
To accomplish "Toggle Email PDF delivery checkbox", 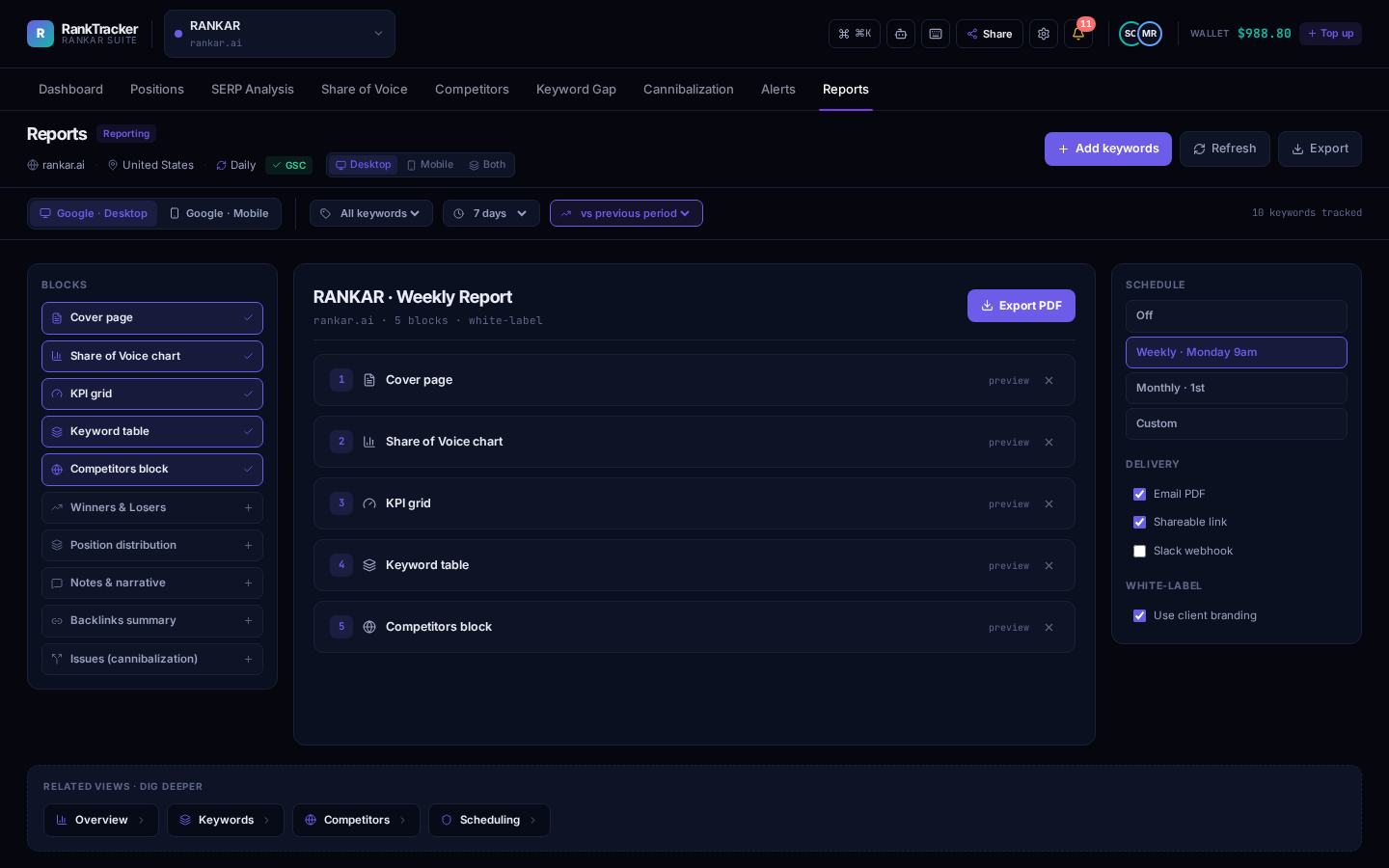I will point(1139,494).
